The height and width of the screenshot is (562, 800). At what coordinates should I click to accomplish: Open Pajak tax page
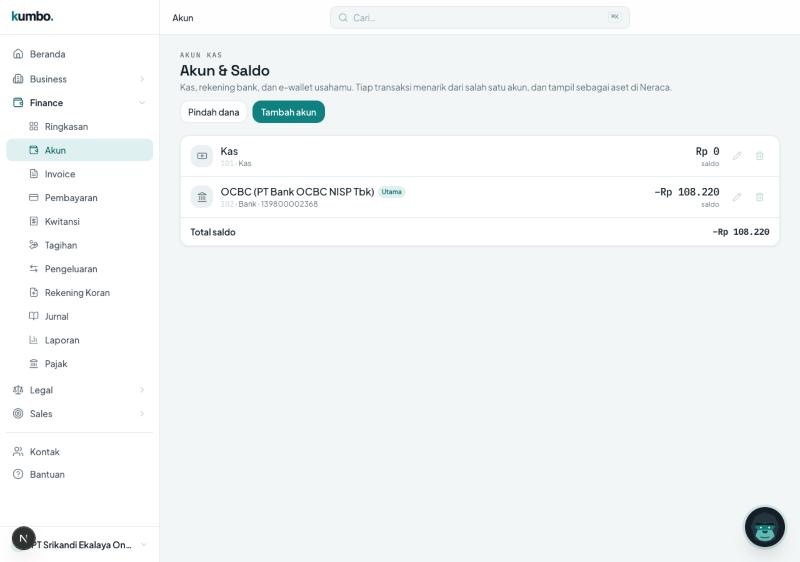coord(80,363)
